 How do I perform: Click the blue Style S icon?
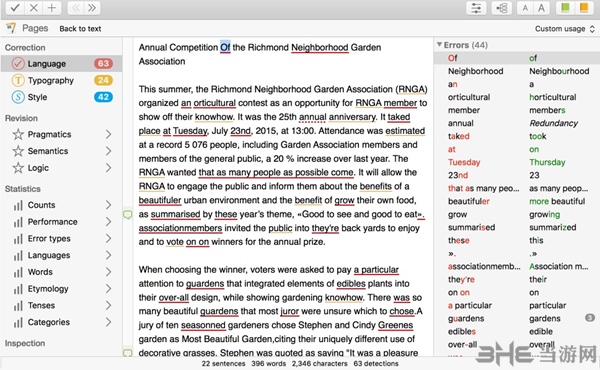pos(18,97)
